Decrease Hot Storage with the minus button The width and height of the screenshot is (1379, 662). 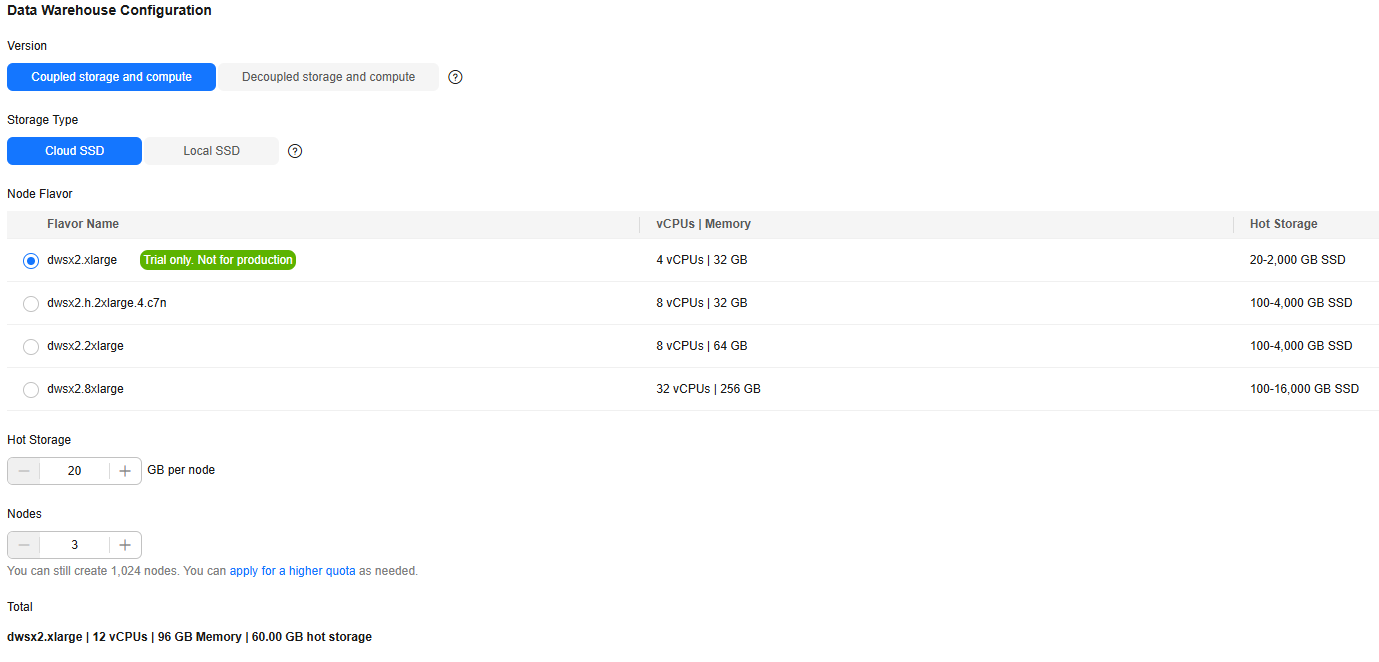pos(24,471)
